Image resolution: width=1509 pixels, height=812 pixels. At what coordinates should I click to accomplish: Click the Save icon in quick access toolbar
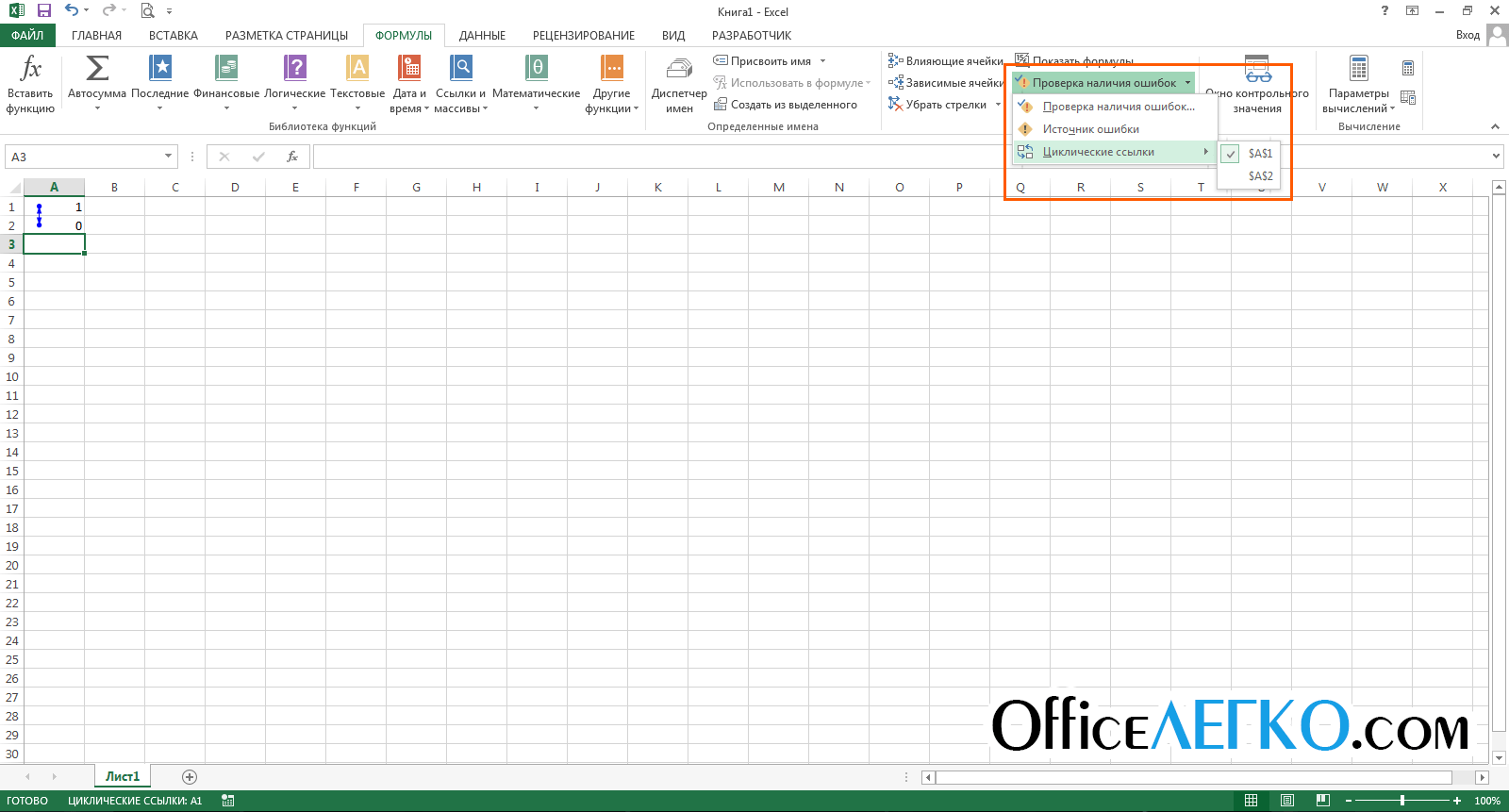(43, 11)
